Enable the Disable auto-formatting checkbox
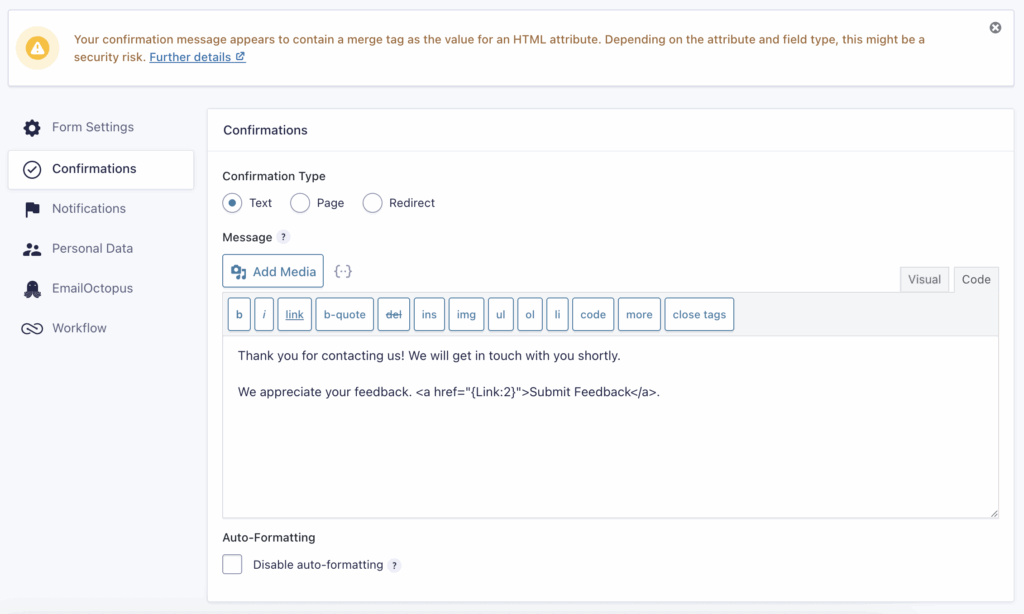The width and height of the screenshot is (1024, 614). pyautogui.click(x=232, y=565)
